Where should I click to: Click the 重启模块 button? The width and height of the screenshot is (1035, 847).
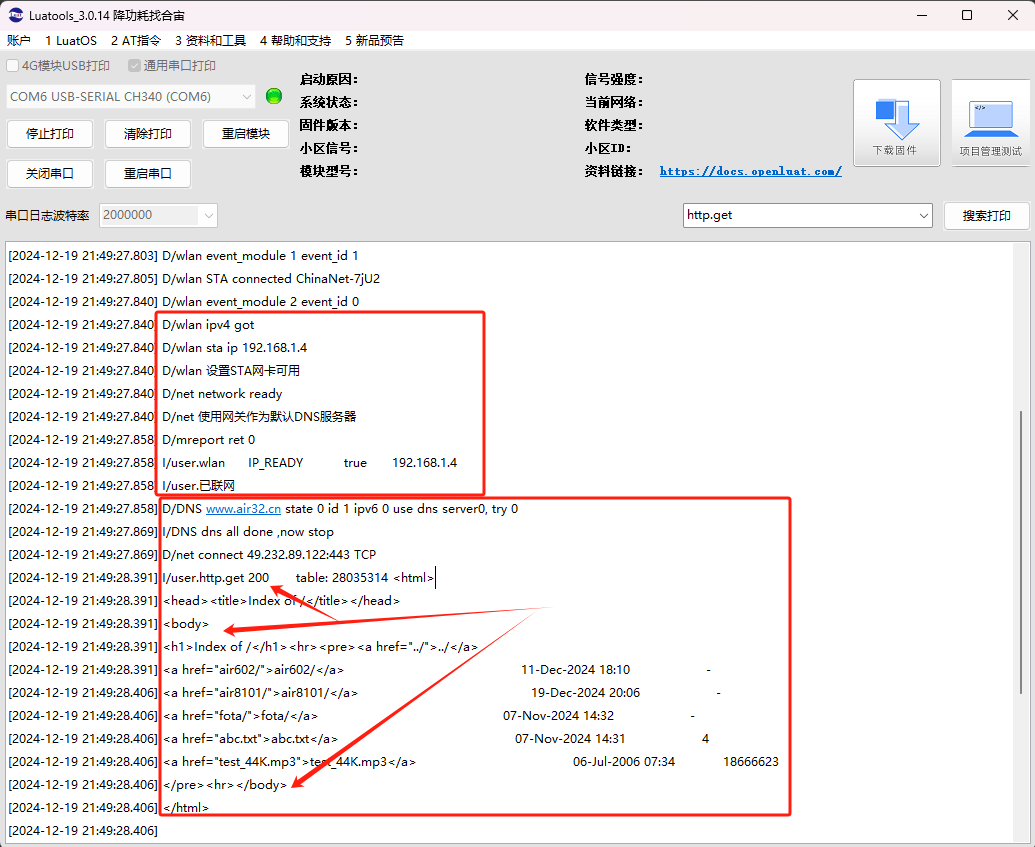tap(246, 134)
